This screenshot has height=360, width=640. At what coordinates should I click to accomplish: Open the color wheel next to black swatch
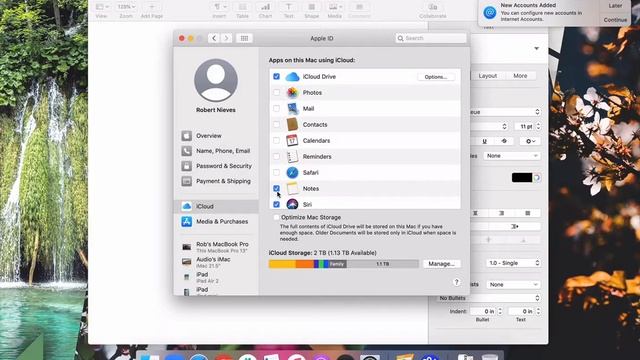pyautogui.click(x=537, y=178)
